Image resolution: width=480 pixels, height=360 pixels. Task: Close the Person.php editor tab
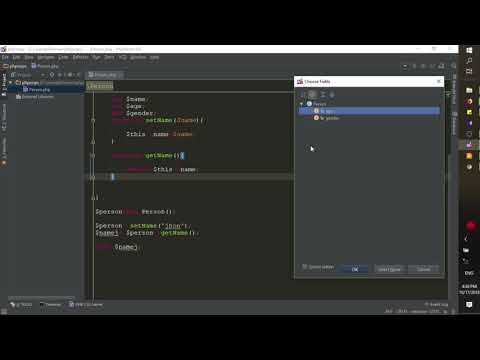pos(121,75)
